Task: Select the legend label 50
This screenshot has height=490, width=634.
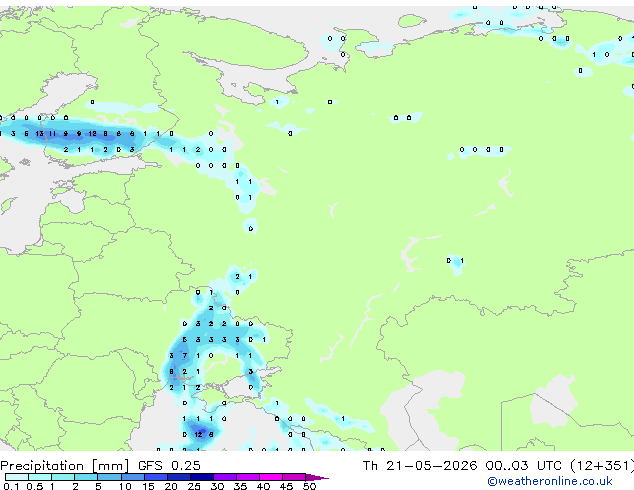Action: pos(309,486)
